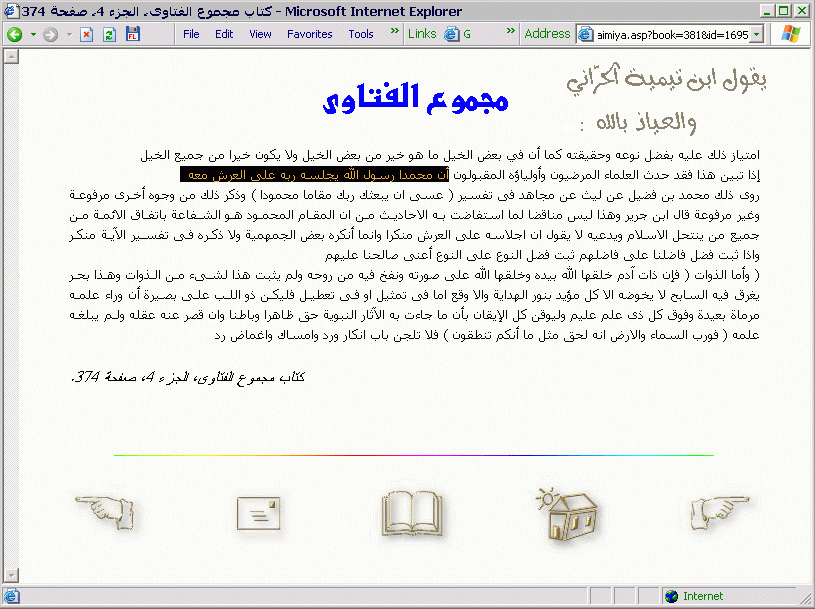Click the open book icon
The height and width of the screenshot is (609, 815).
pyautogui.click(x=412, y=513)
